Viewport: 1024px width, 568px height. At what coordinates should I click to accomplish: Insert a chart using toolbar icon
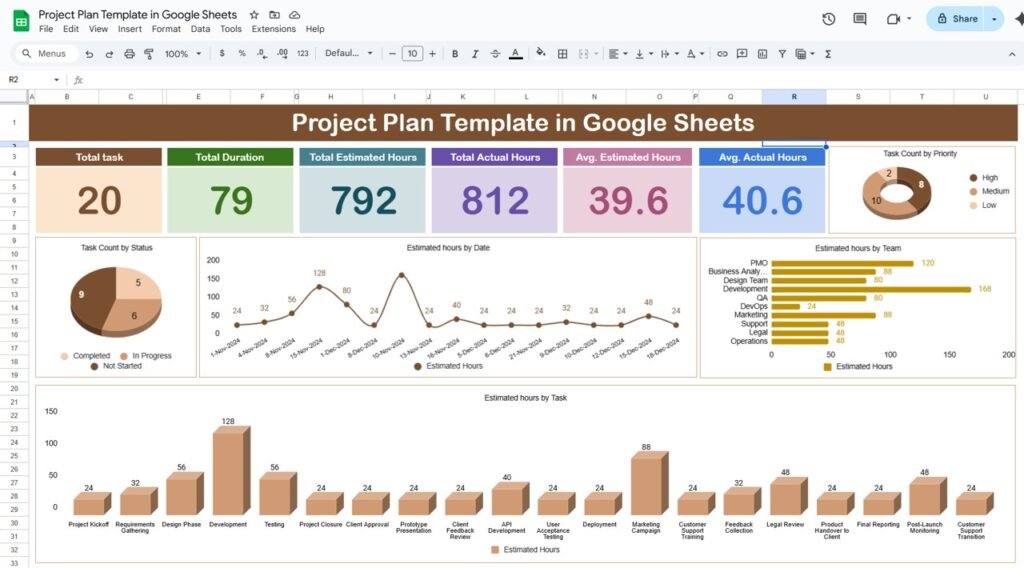coord(762,54)
